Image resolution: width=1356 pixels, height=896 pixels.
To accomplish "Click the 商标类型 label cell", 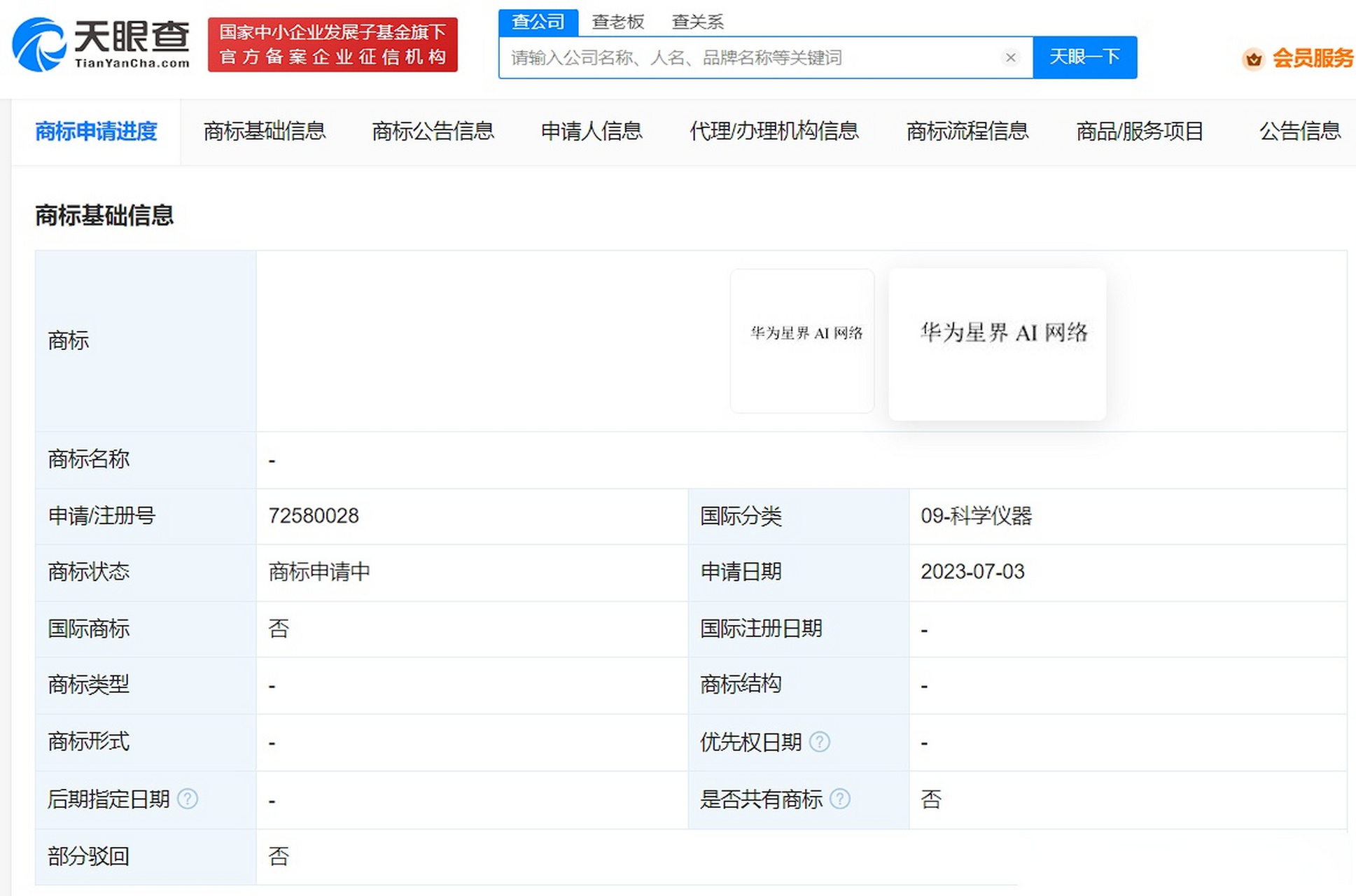I will [146, 685].
